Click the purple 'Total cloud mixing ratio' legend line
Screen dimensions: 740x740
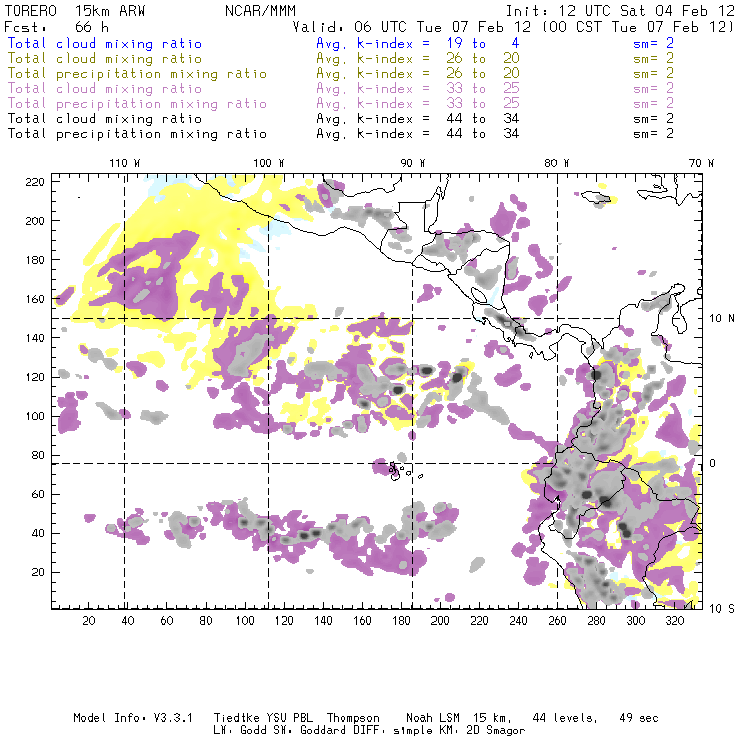(105, 89)
